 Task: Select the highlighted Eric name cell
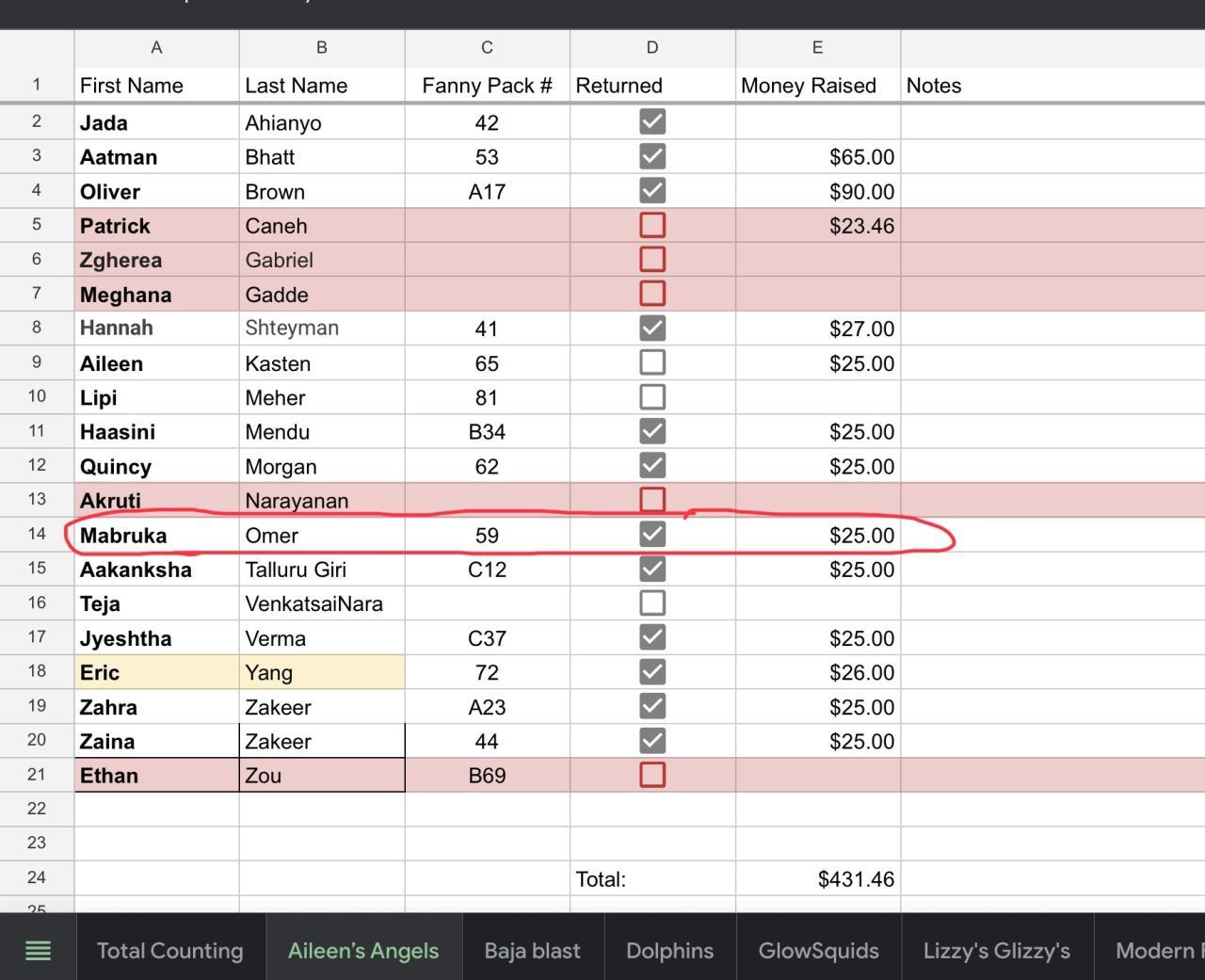click(x=156, y=672)
